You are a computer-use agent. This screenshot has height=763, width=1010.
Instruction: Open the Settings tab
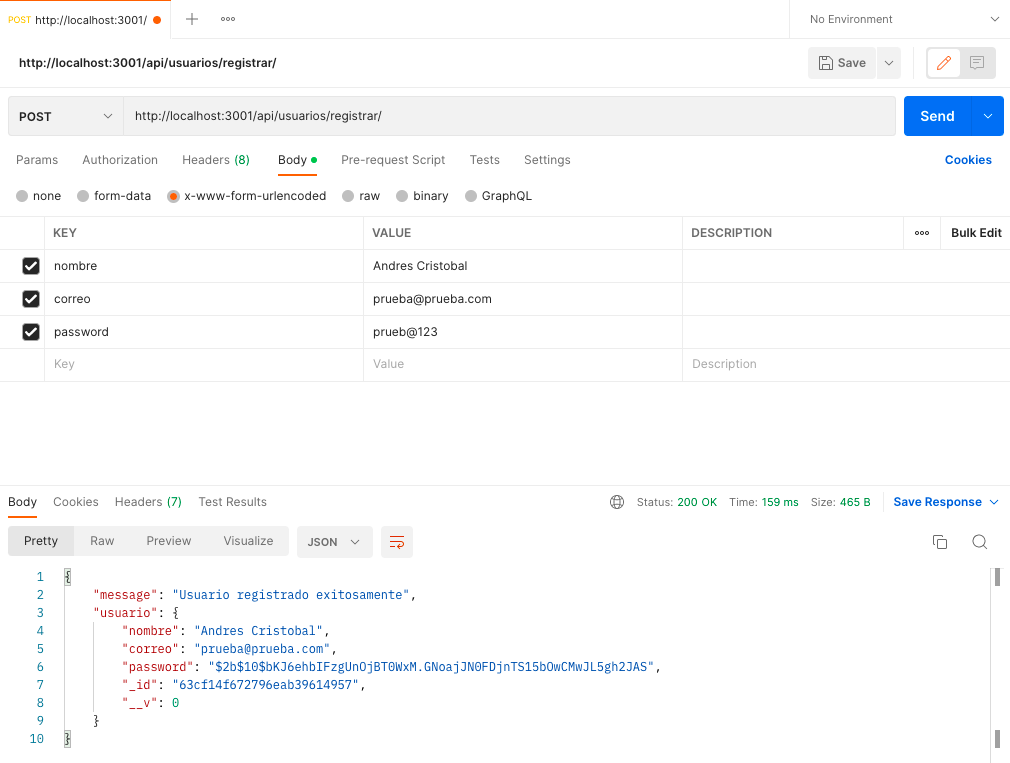(547, 160)
